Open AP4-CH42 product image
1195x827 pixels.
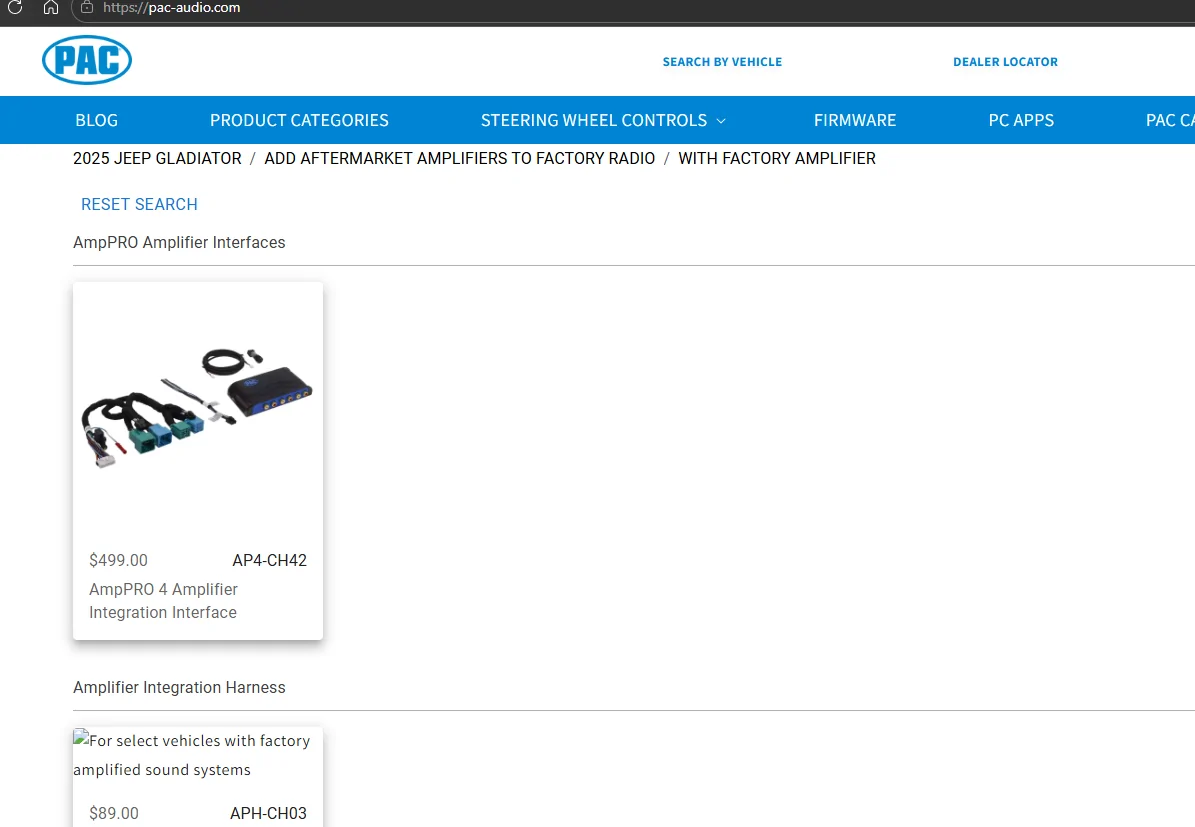point(197,406)
